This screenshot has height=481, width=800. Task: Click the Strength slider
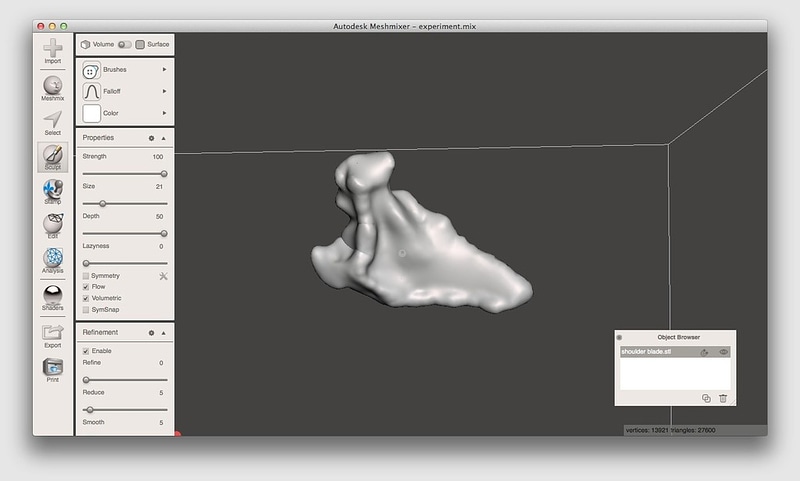[x=125, y=174]
